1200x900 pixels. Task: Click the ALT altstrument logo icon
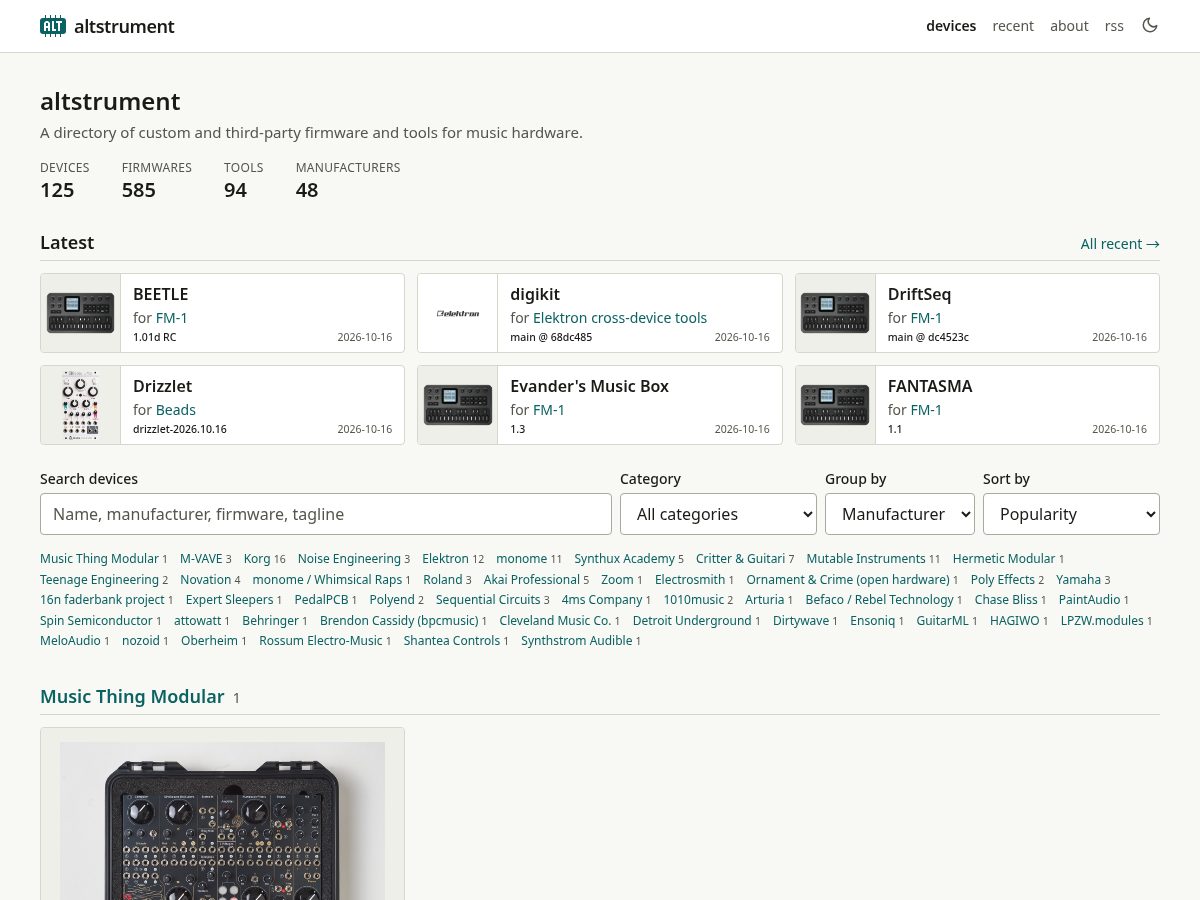(53, 26)
